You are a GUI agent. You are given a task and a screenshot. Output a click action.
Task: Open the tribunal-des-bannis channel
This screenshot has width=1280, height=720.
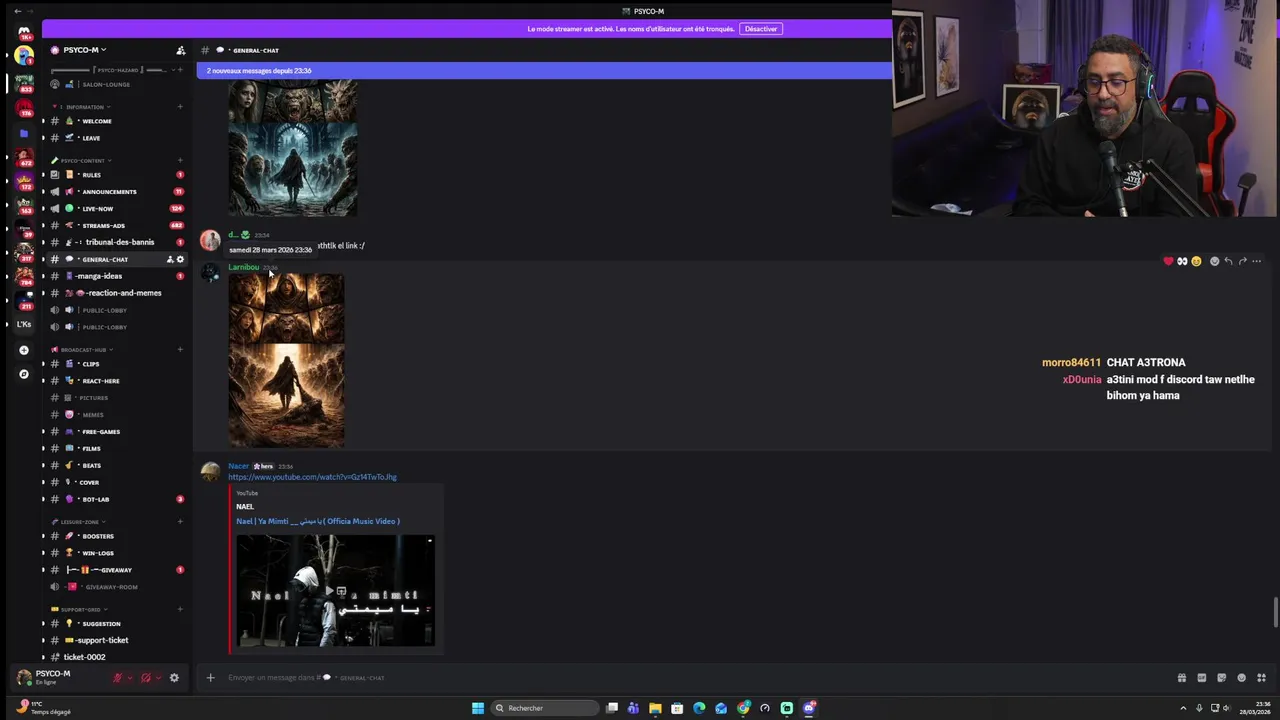[x=118, y=242]
